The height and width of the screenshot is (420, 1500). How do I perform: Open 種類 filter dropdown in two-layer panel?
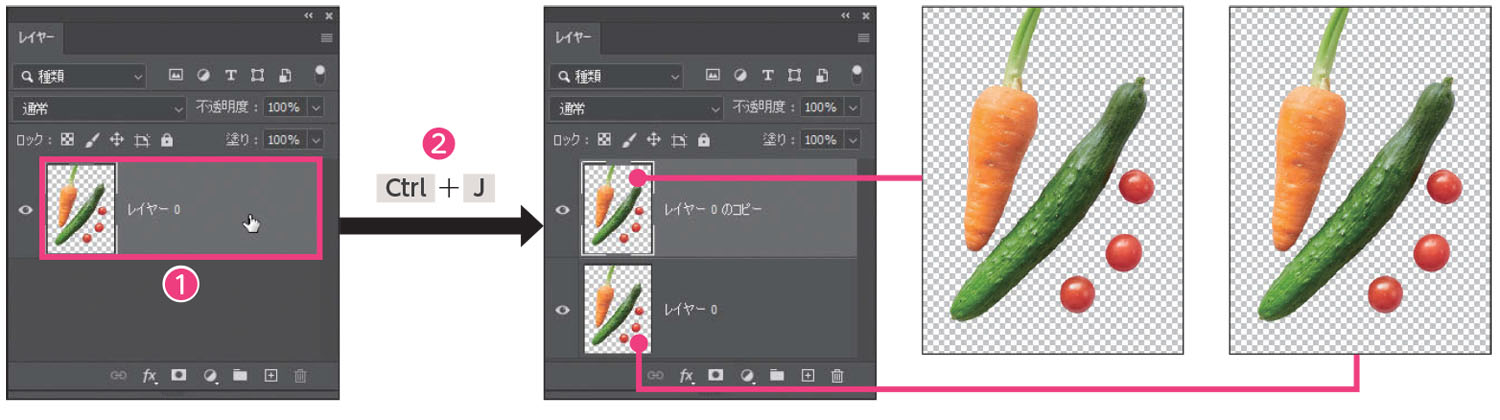coord(618,75)
